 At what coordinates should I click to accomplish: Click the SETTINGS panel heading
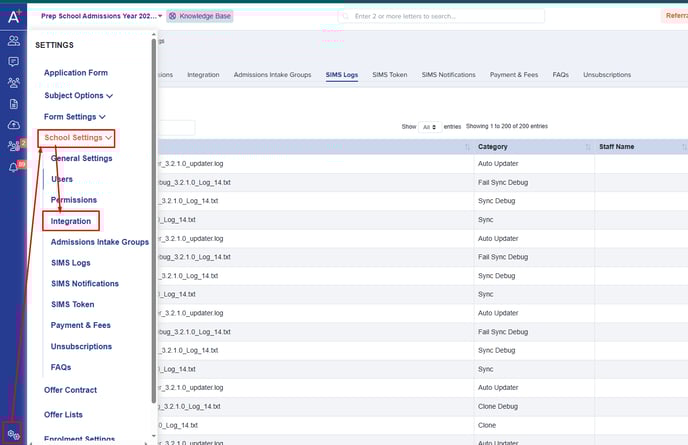54,45
